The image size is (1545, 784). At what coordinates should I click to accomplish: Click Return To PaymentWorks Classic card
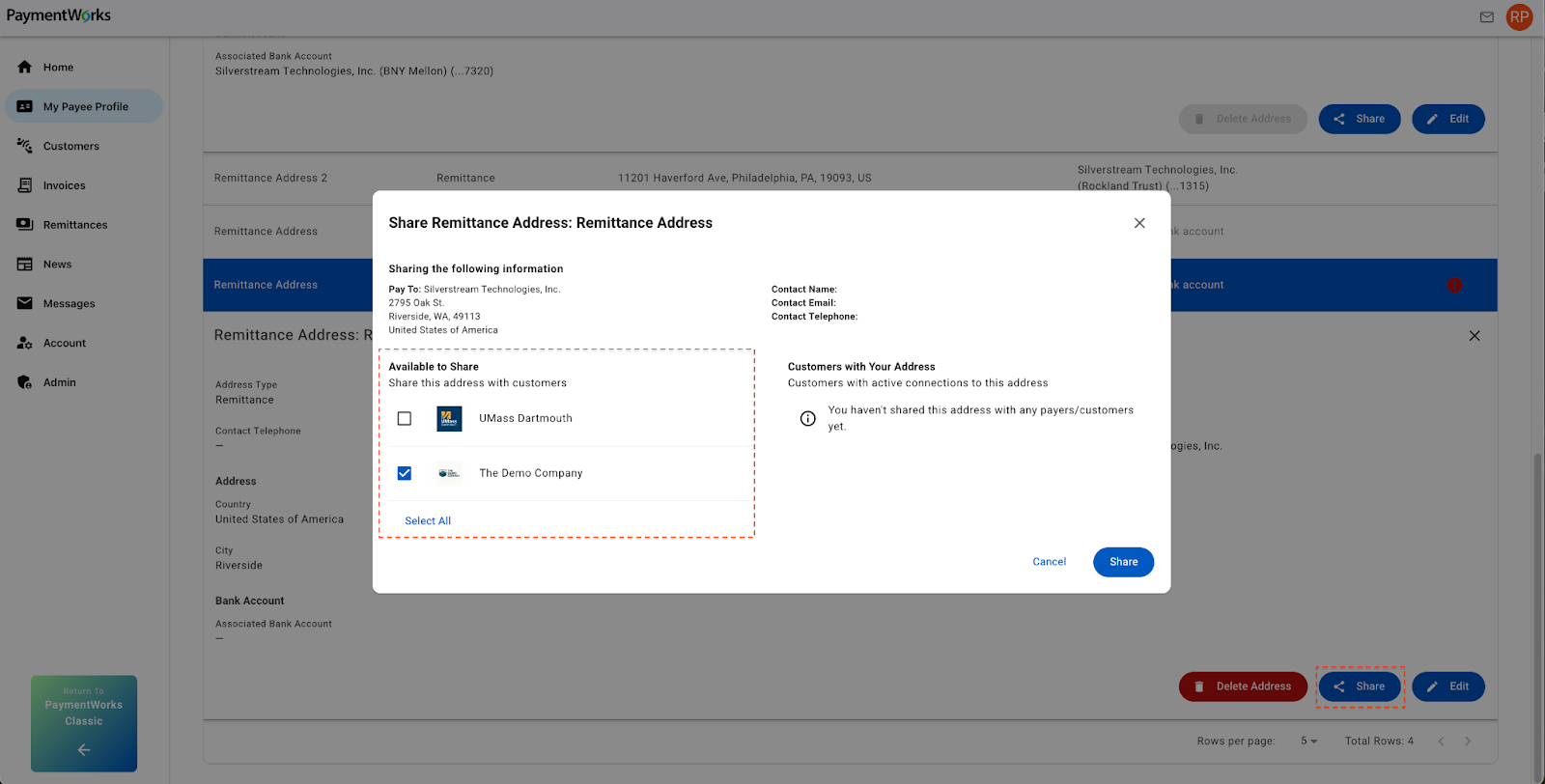click(84, 723)
